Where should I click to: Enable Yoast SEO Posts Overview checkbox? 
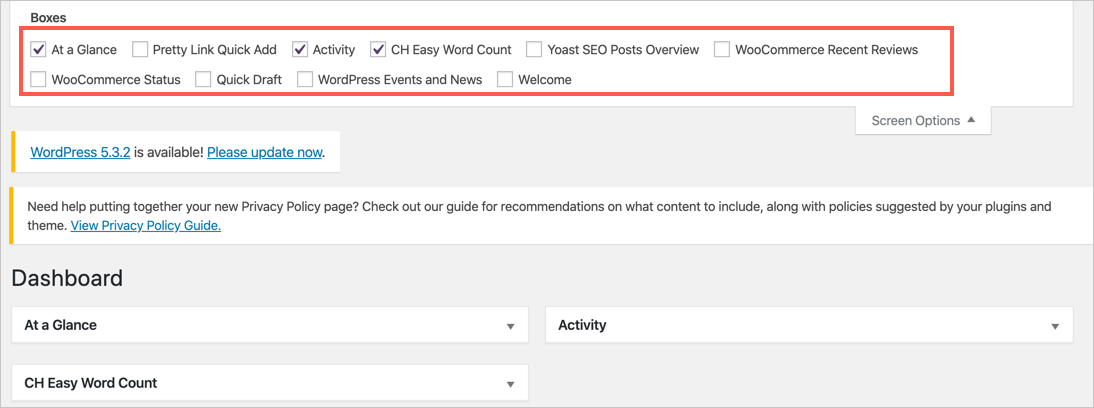point(535,49)
